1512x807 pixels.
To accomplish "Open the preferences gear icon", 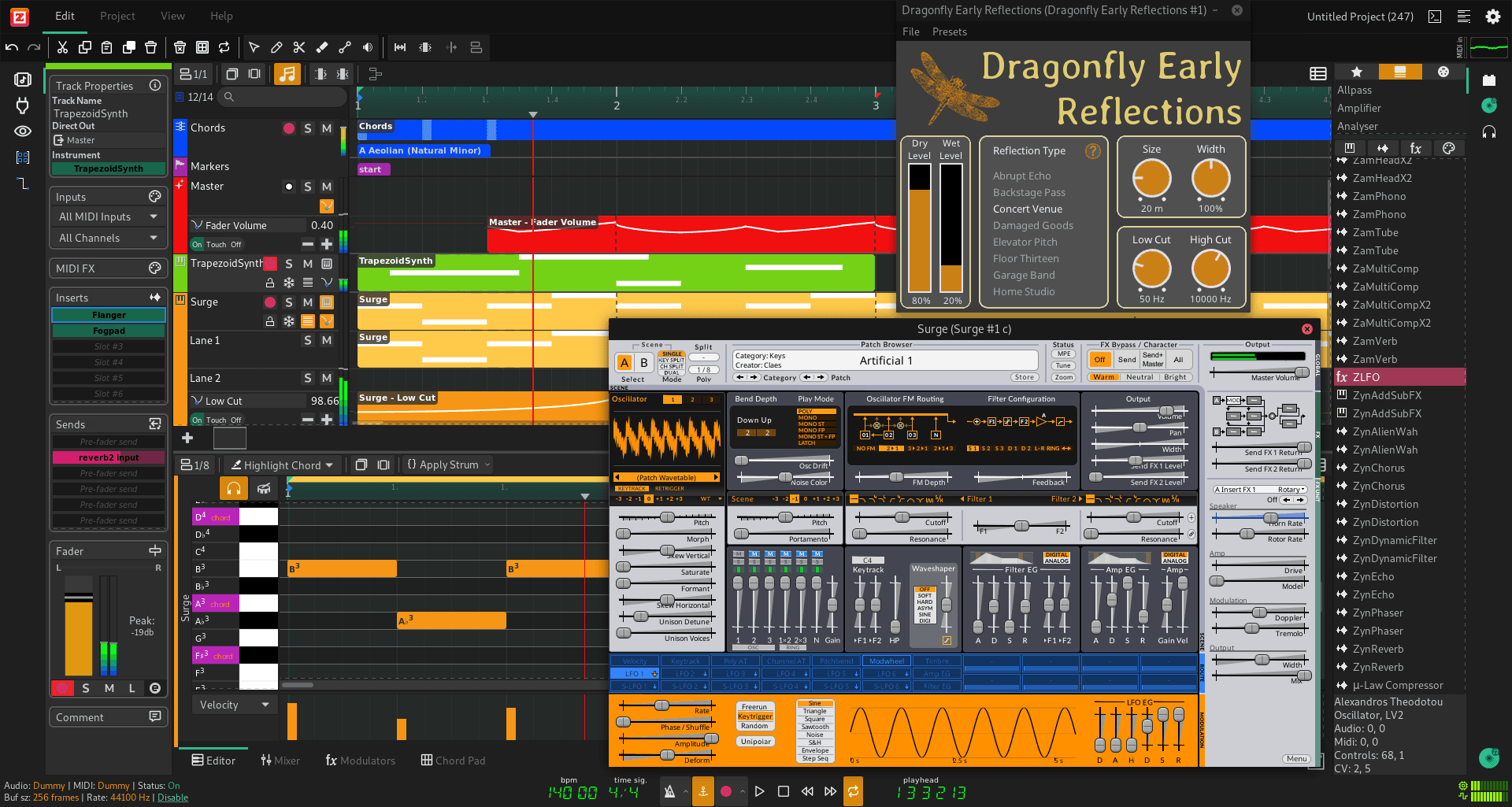I will (1492, 17).
